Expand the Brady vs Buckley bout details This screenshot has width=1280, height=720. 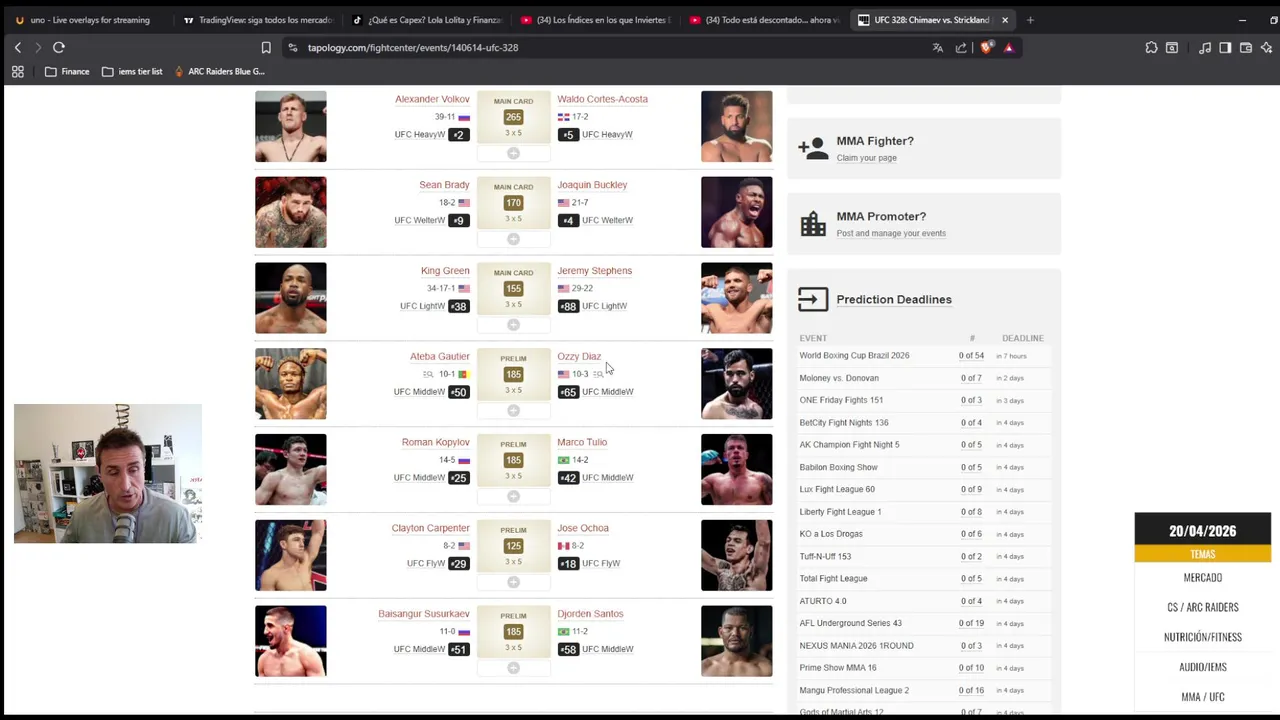[x=513, y=239]
